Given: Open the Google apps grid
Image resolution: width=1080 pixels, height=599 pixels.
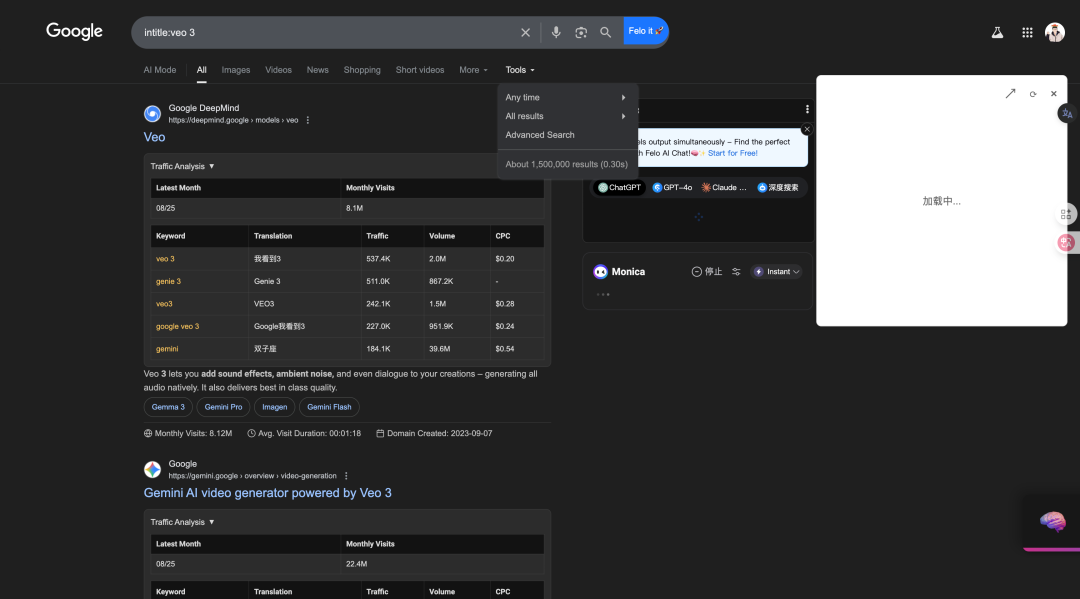Looking at the screenshot, I should 1027,32.
